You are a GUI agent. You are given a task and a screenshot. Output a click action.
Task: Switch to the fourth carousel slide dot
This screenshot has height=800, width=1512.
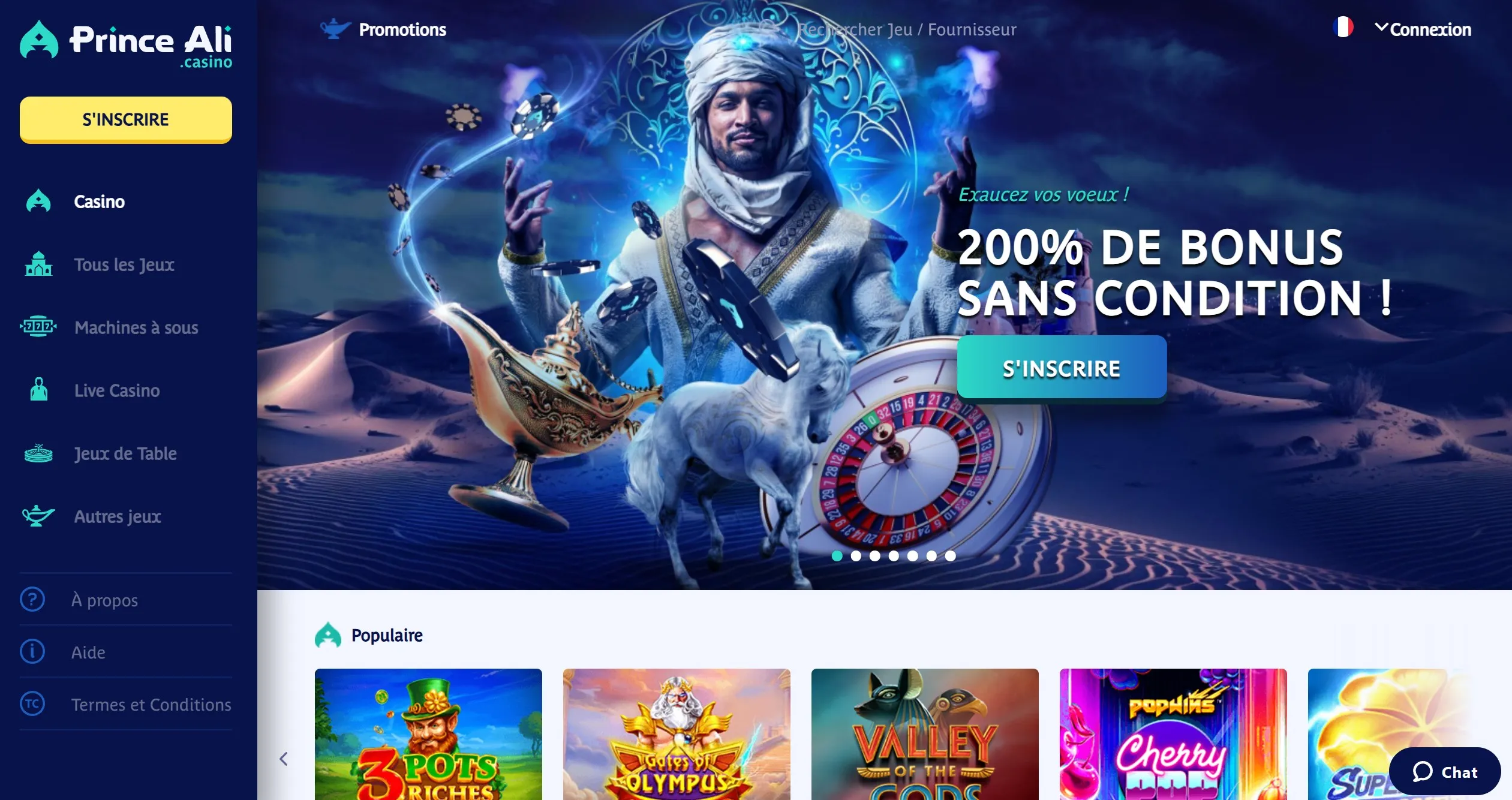point(894,556)
